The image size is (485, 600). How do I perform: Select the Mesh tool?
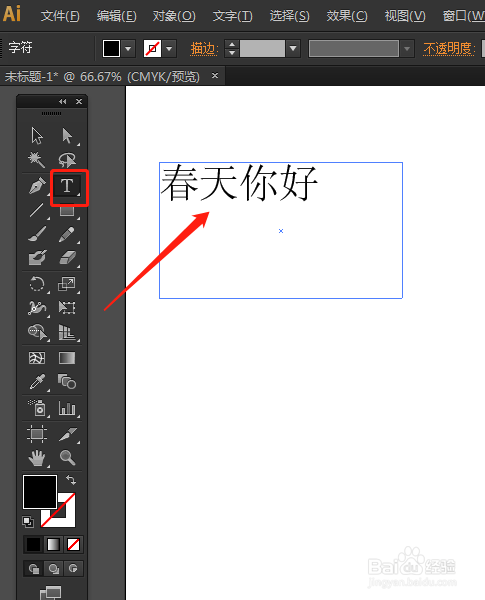coord(37,358)
